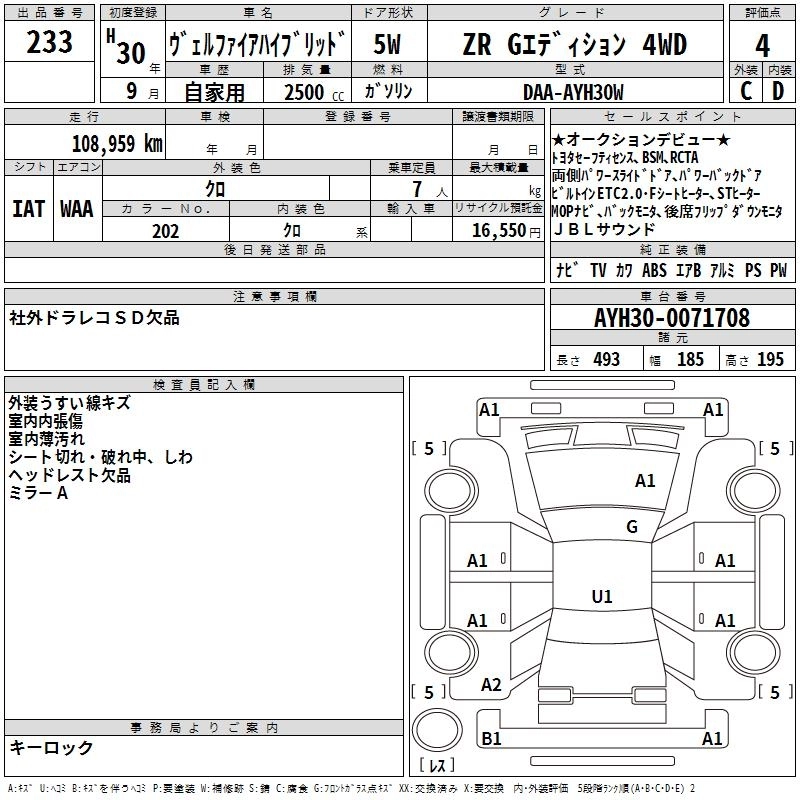This screenshot has width=800, height=800.
Task: Select the ABS equipment code
Action: click(x=654, y=270)
